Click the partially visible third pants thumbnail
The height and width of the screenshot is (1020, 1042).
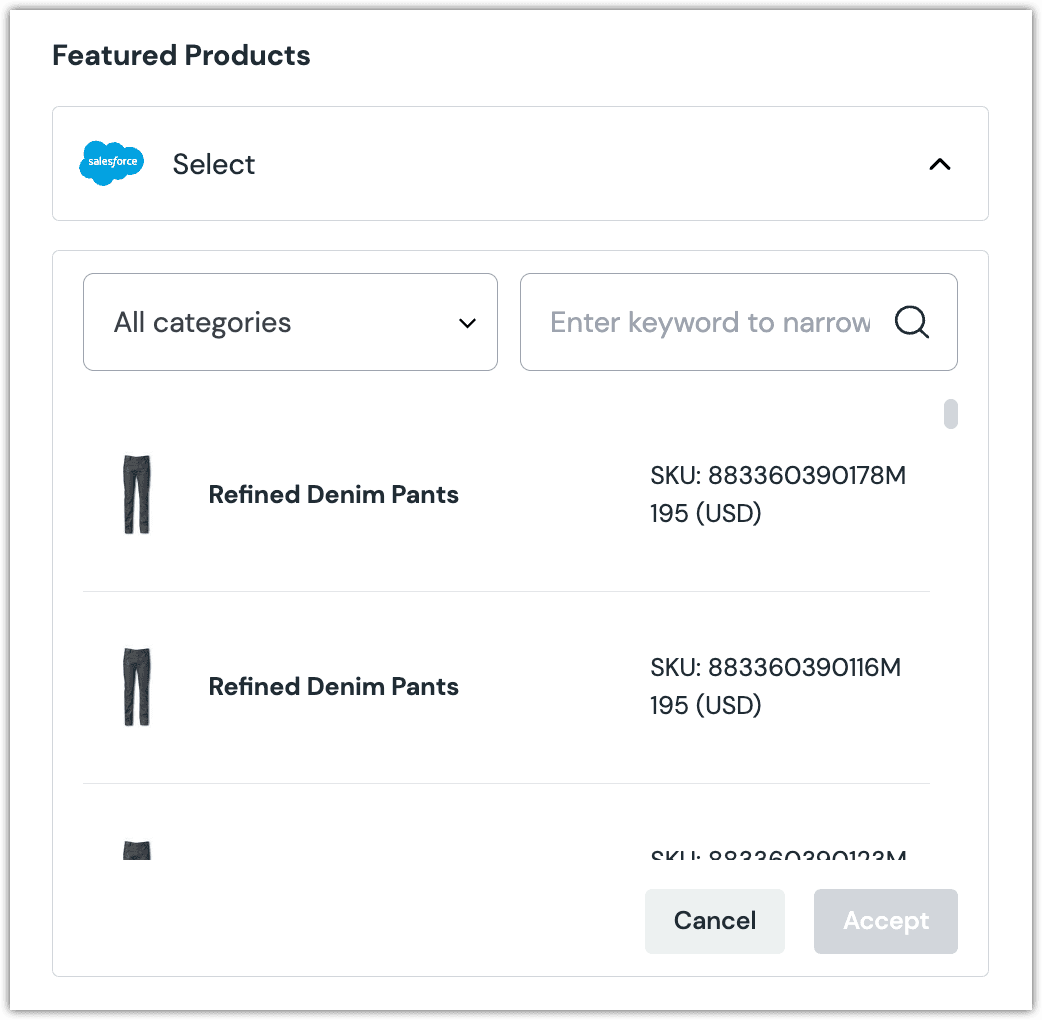tap(137, 851)
